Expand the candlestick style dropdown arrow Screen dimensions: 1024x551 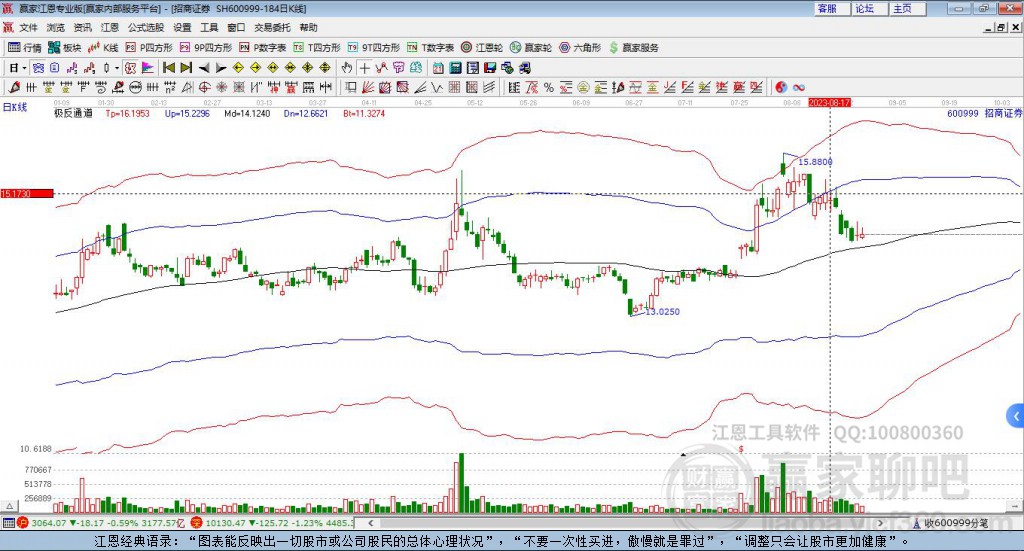[x=116, y=68]
